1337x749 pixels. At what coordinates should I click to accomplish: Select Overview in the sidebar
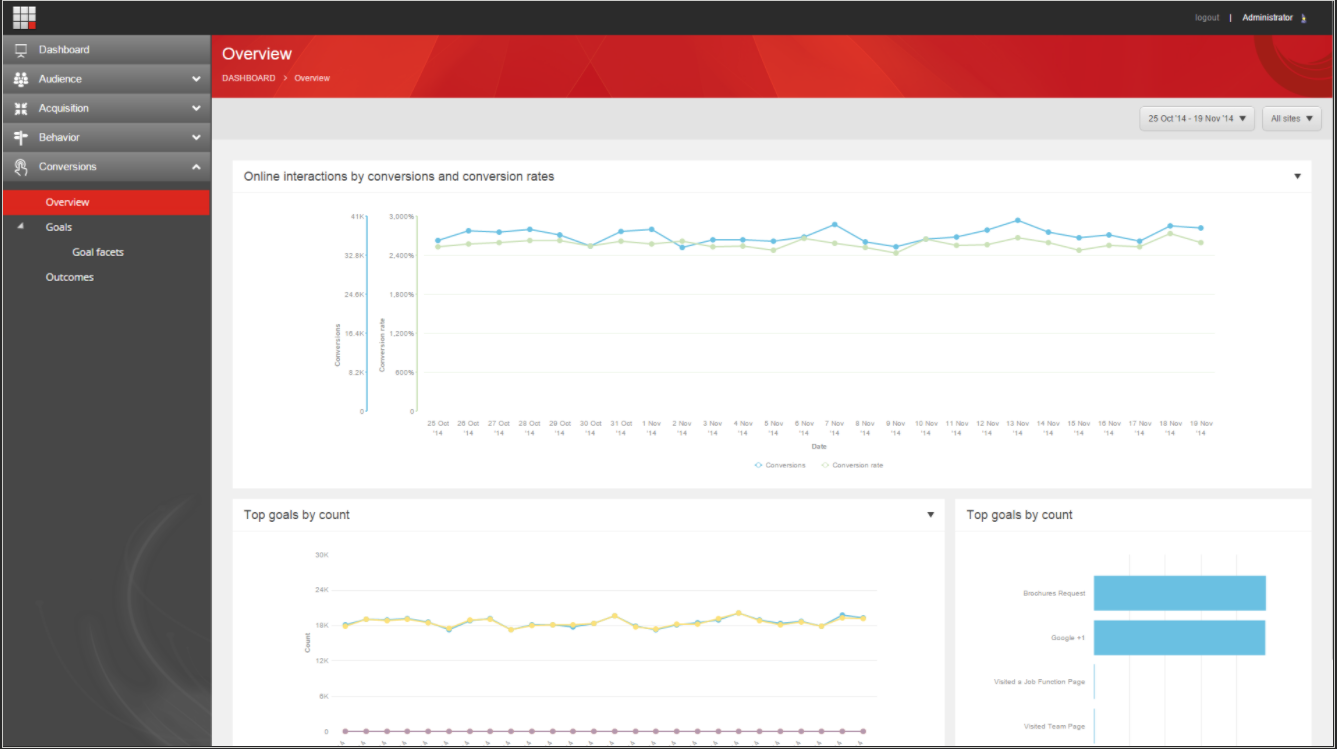click(106, 202)
